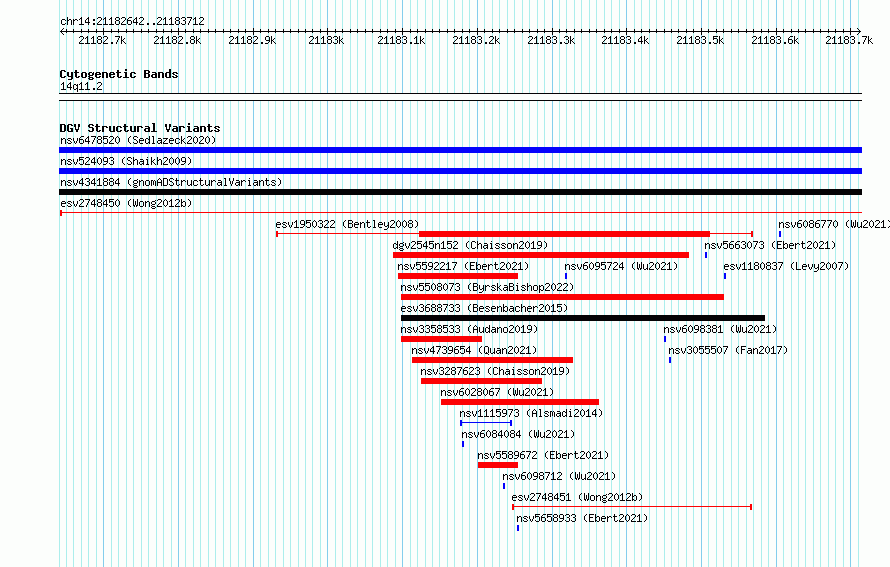Select red bar under nsv4739654
This screenshot has height=567, width=890.
493,360
